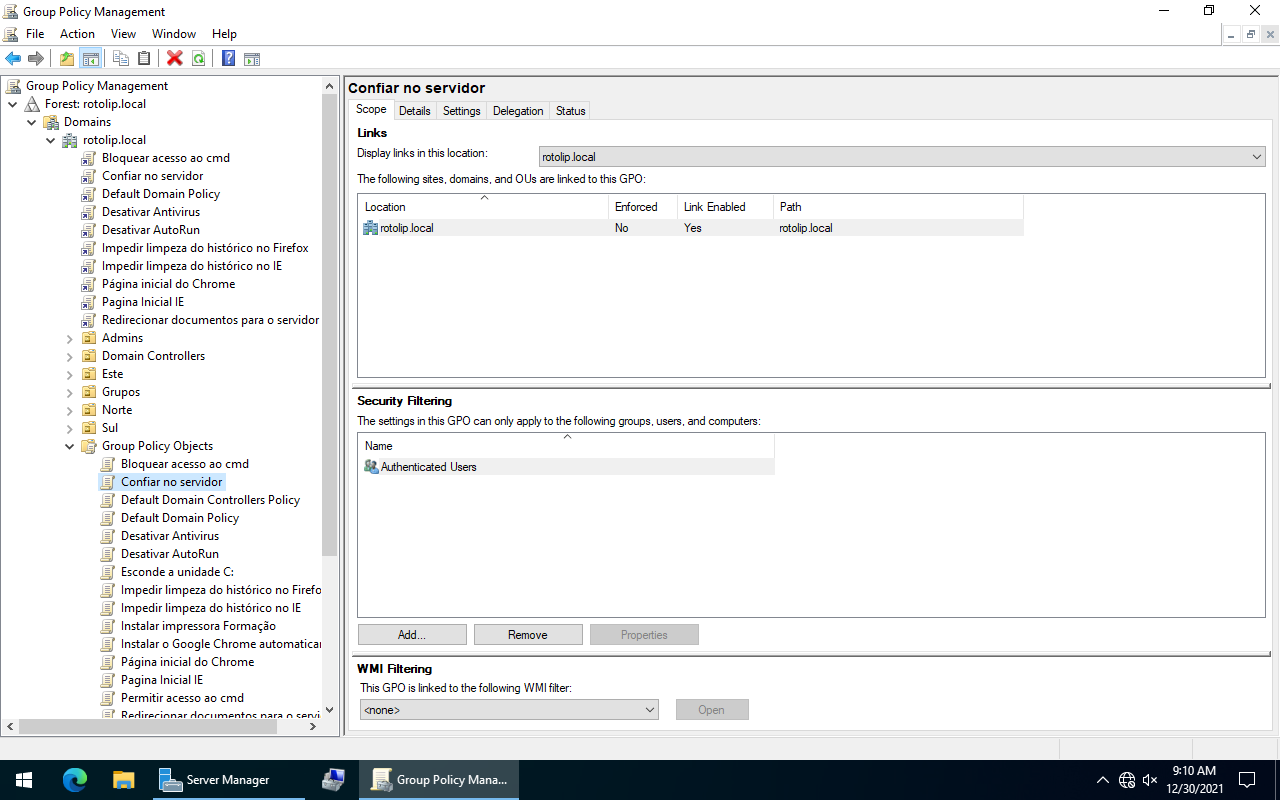Click the Remove button
Image resolution: width=1280 pixels, height=800 pixels.
click(x=528, y=635)
